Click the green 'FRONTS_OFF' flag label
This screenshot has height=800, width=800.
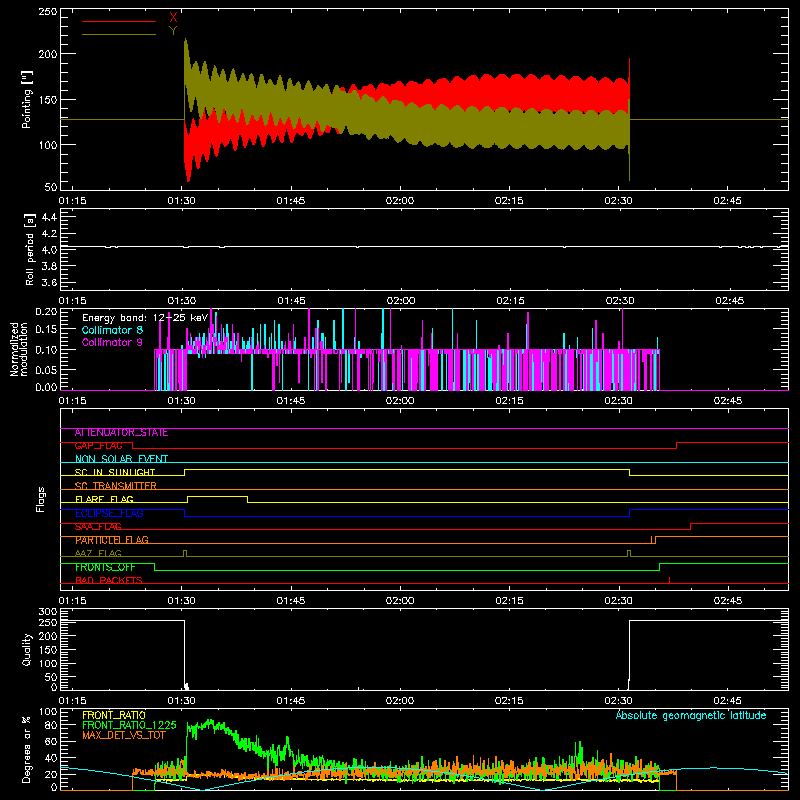(105, 567)
